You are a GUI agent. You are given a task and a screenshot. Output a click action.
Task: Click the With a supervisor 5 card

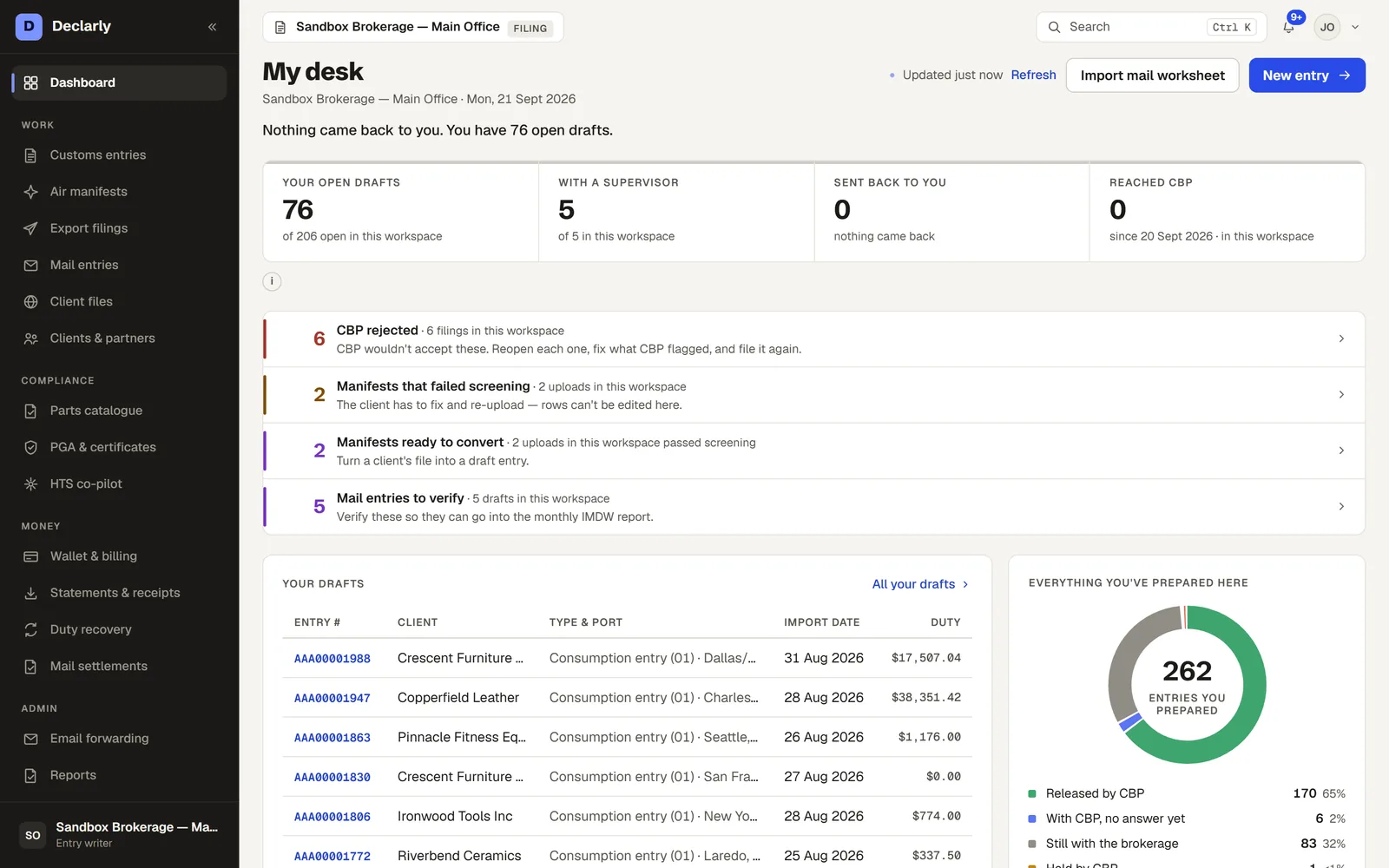[676, 212]
